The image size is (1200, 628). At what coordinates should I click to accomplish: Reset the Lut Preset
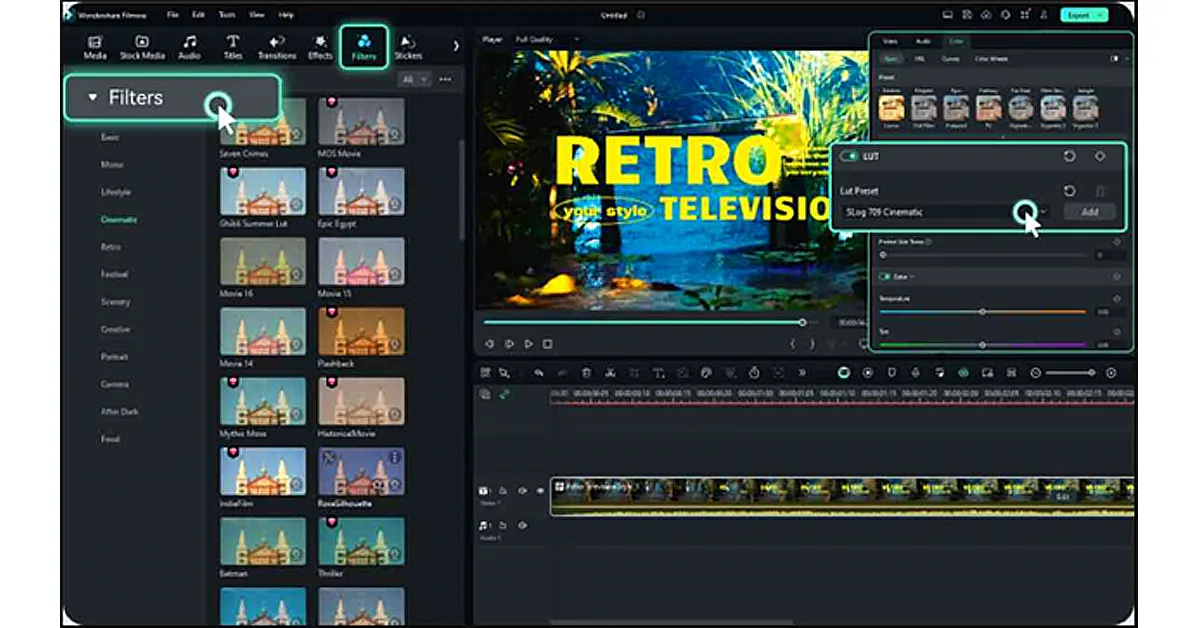(1069, 190)
